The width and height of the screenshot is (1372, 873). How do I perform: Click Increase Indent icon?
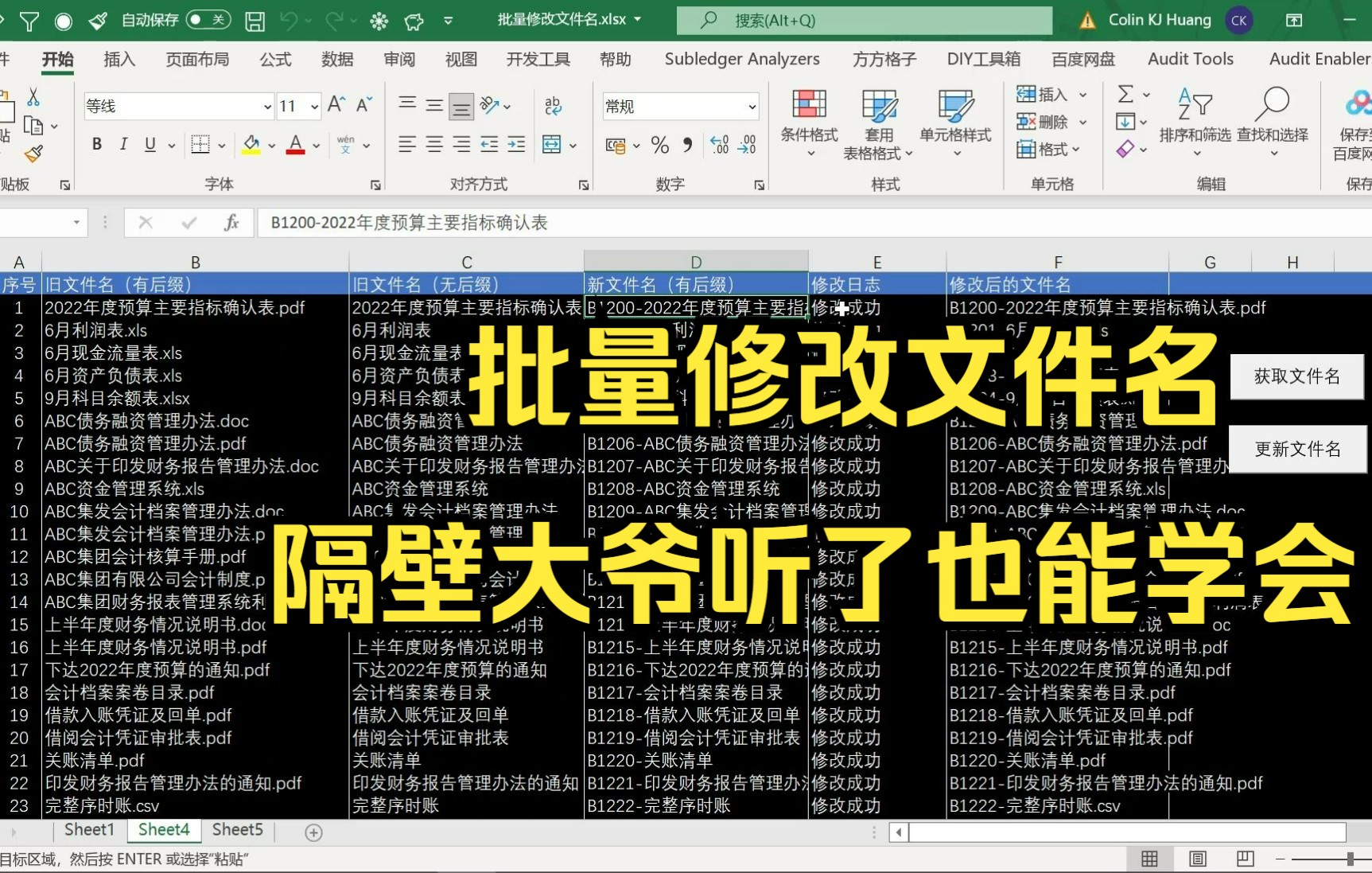pyautogui.click(x=516, y=144)
